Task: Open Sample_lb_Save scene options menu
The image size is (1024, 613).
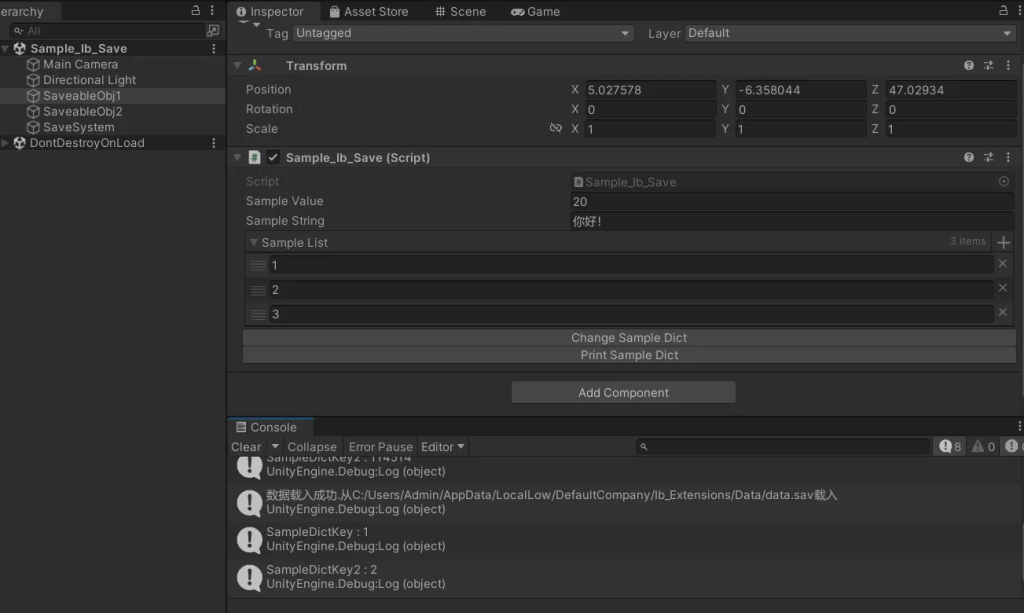Action: pyautogui.click(x=214, y=48)
